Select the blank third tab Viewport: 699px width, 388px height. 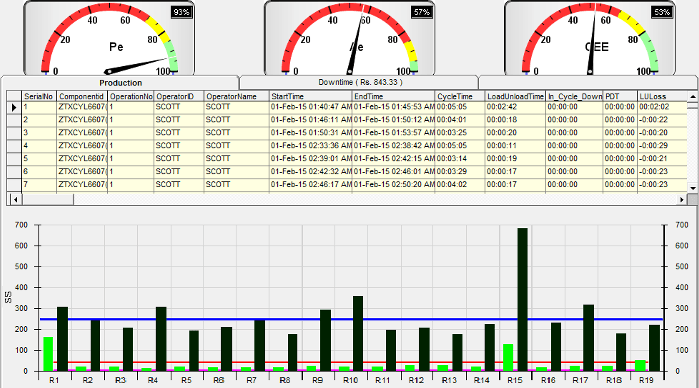(x=588, y=83)
